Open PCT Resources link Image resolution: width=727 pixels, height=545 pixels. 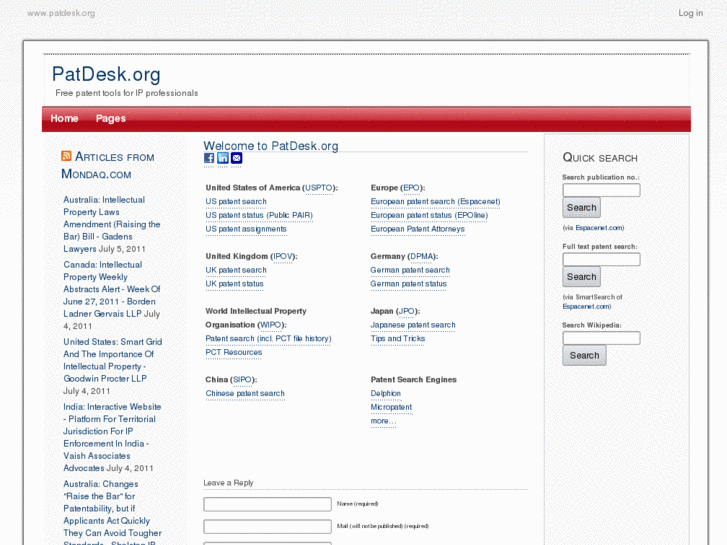click(x=234, y=353)
